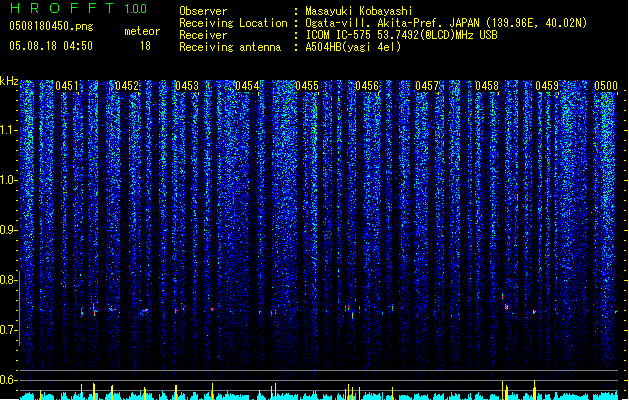Click the 0459 time marker
This screenshot has width=629, height=400.
pos(547,86)
